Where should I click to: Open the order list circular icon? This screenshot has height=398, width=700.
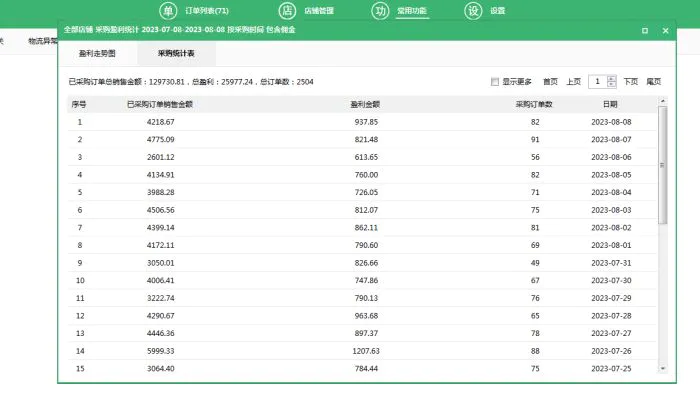pos(168,11)
